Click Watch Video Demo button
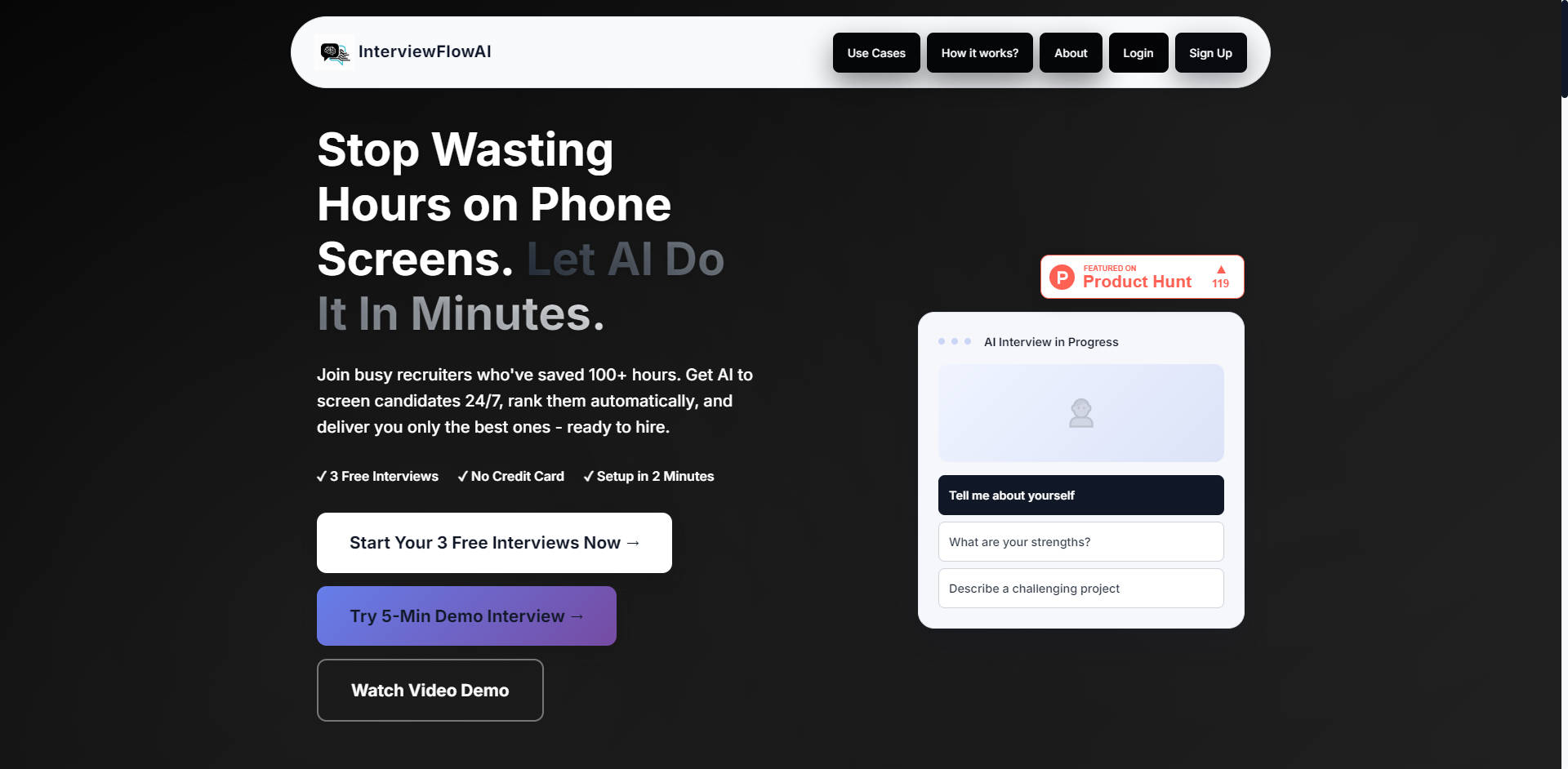The image size is (1568, 769). 430,691
